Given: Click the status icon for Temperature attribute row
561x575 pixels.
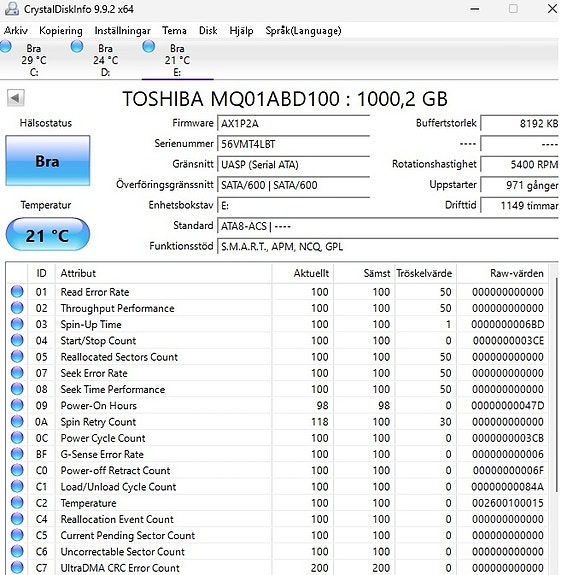Looking at the screenshot, I should (x=17, y=502).
